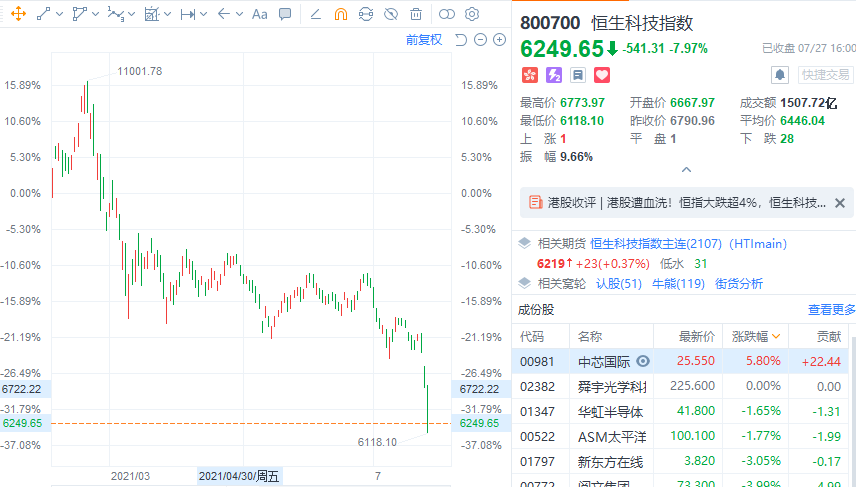Open the line drawing tool dropdown arrow
Image resolution: width=856 pixels, height=487 pixels.
(x=60, y=14)
